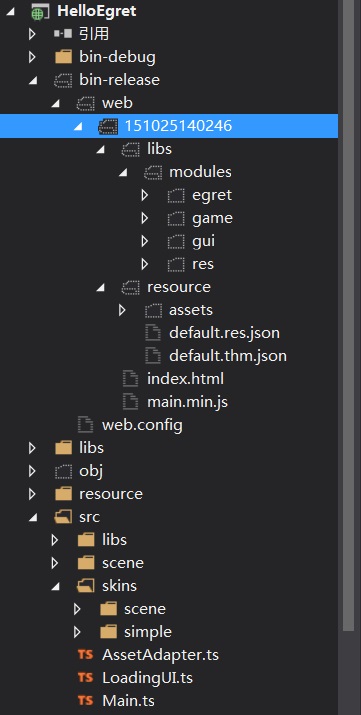Click the skins open folder icon
Viewport: 361px width, 715px height.
pos(86,586)
